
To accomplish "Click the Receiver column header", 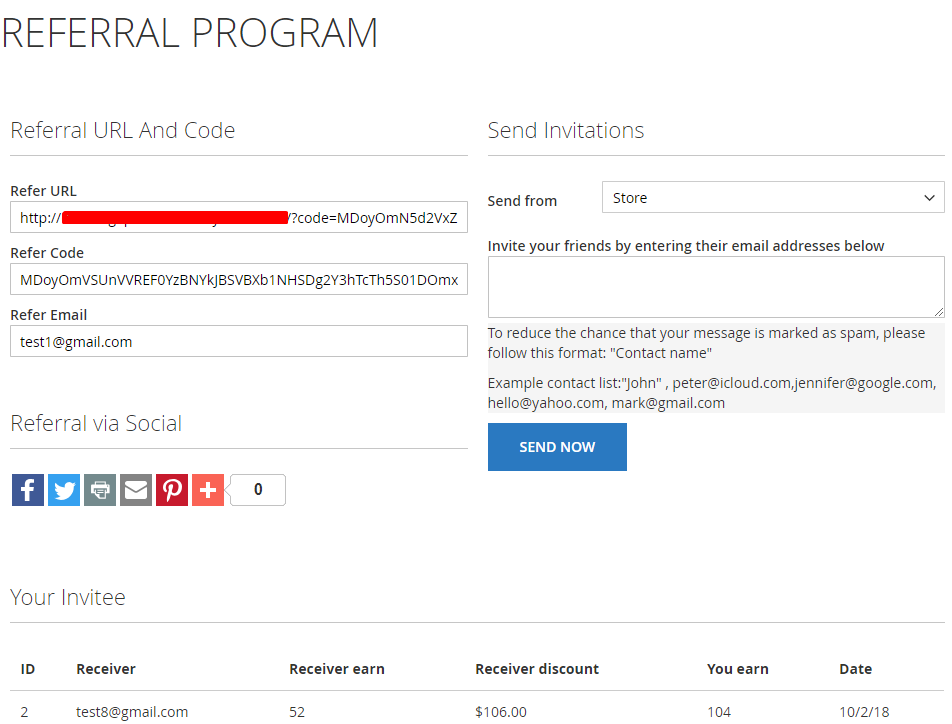I will (106, 669).
